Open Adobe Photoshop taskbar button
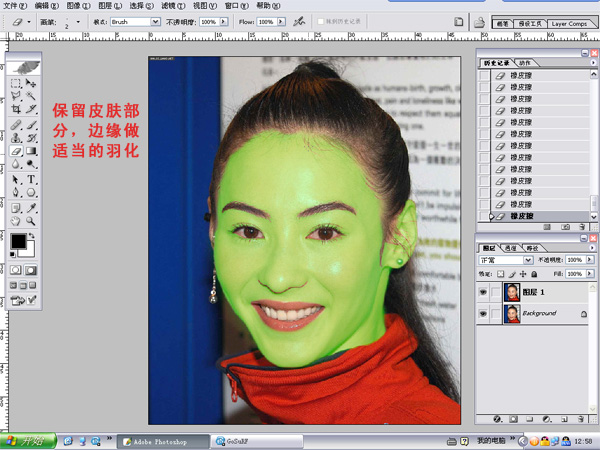 pos(163,442)
